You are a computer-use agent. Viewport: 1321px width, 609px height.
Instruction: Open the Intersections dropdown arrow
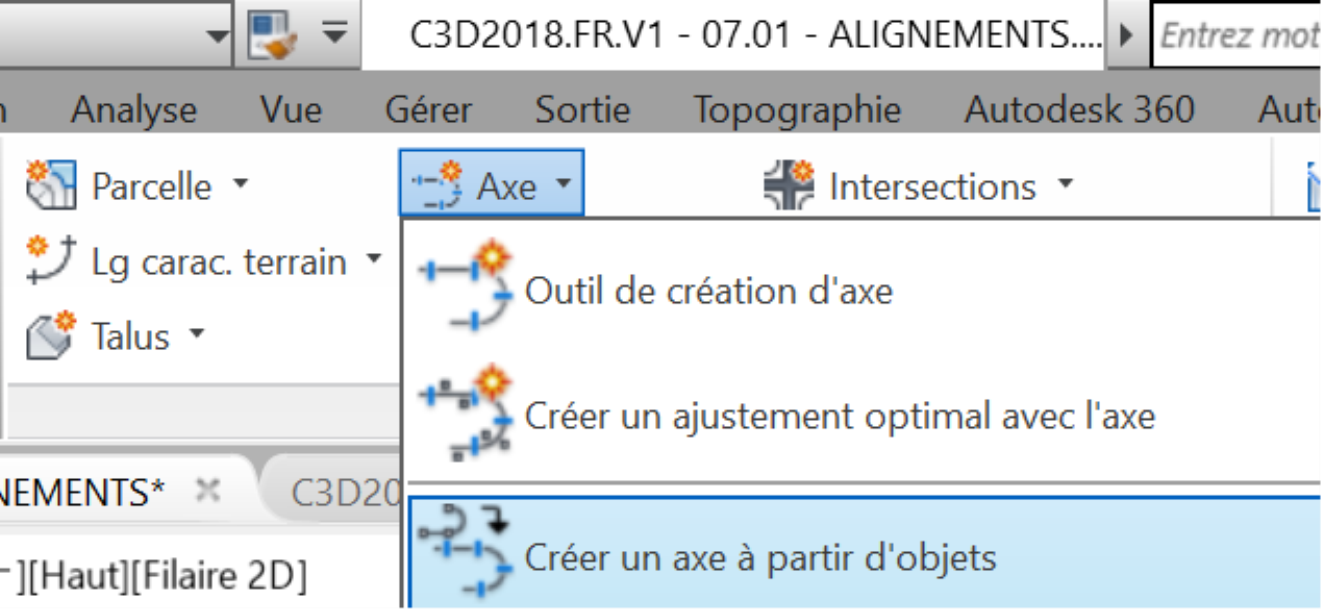tap(1064, 184)
